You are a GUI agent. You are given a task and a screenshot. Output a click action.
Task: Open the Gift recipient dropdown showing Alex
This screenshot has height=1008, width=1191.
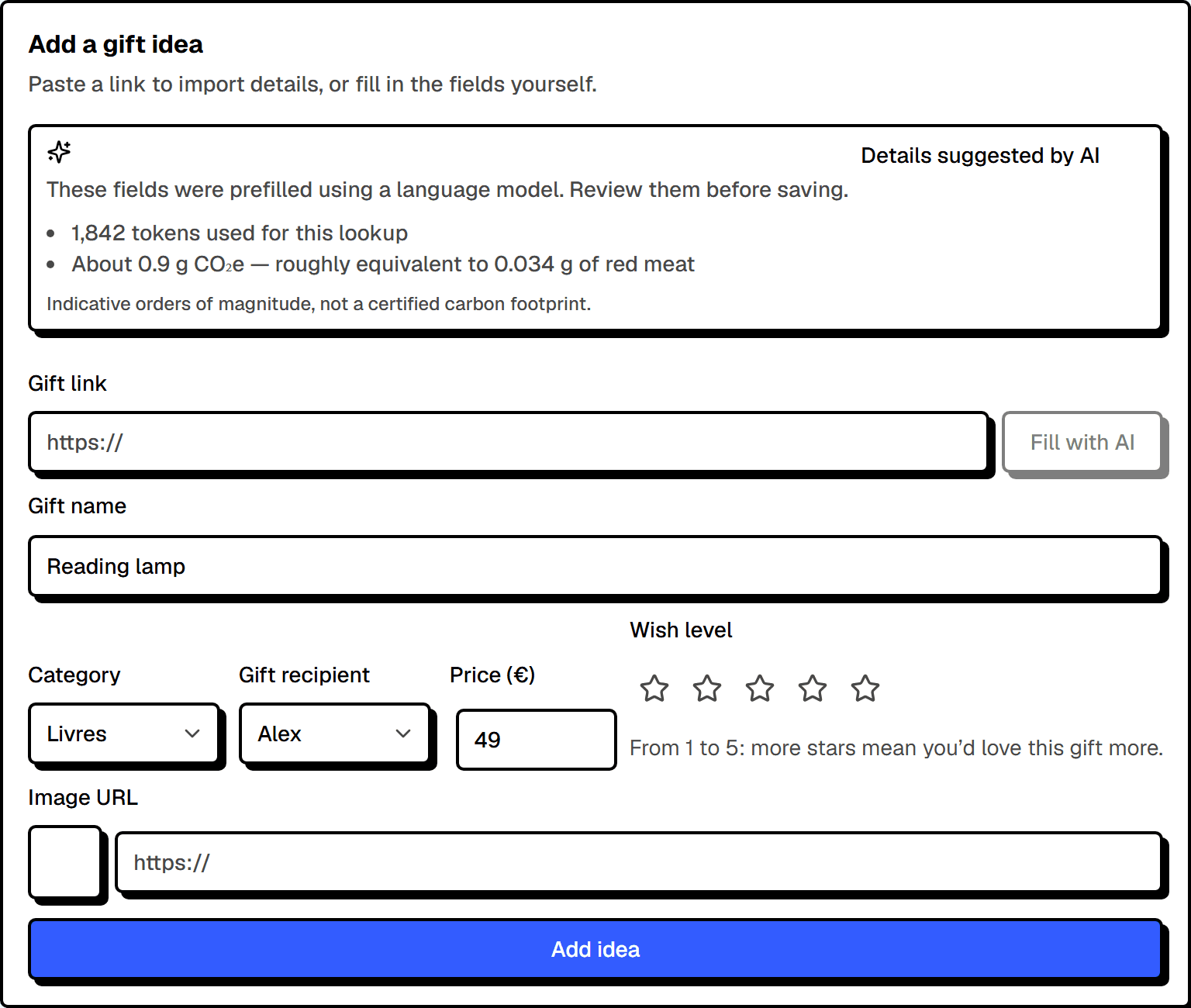click(335, 734)
